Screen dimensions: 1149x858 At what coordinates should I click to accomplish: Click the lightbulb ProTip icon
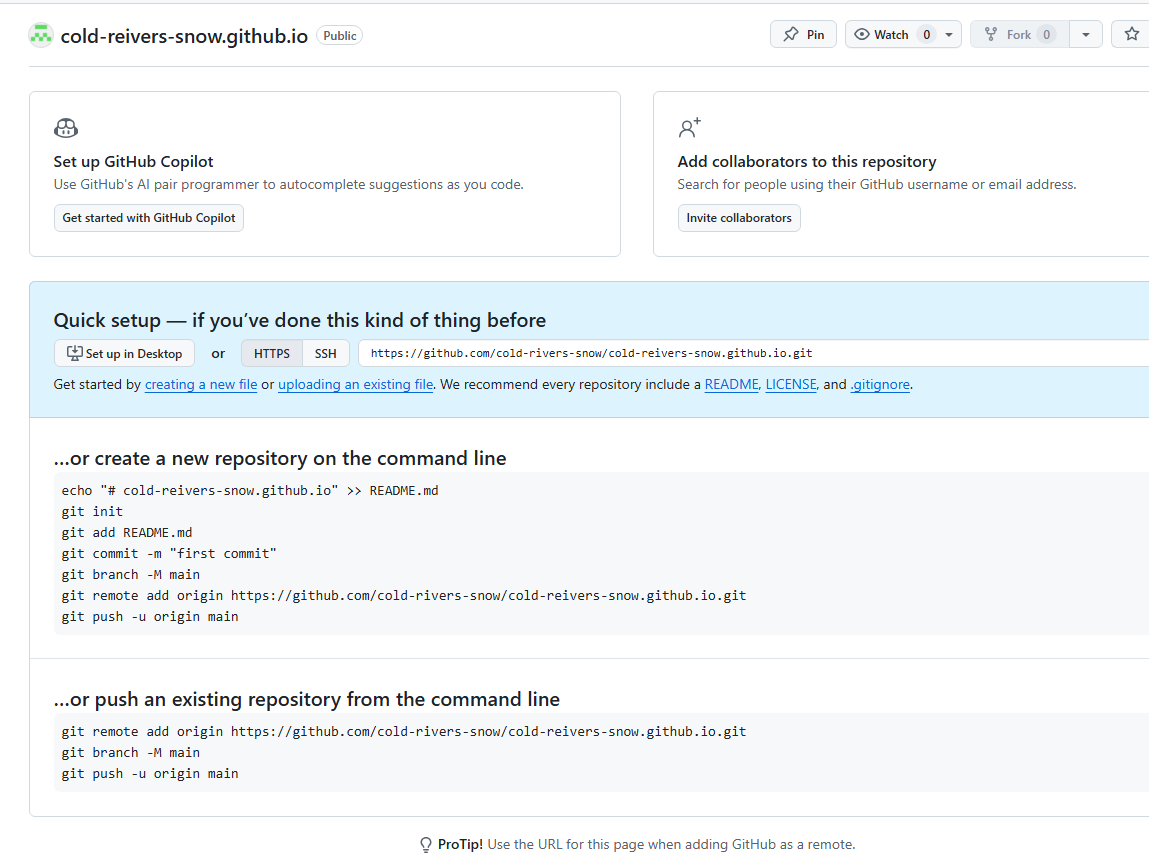coord(426,845)
